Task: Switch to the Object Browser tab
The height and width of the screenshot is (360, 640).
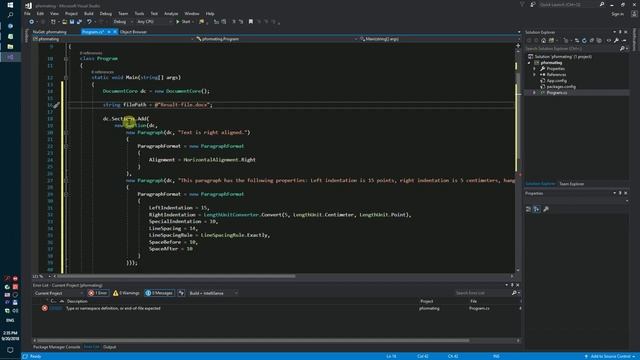Action: [x=133, y=32]
